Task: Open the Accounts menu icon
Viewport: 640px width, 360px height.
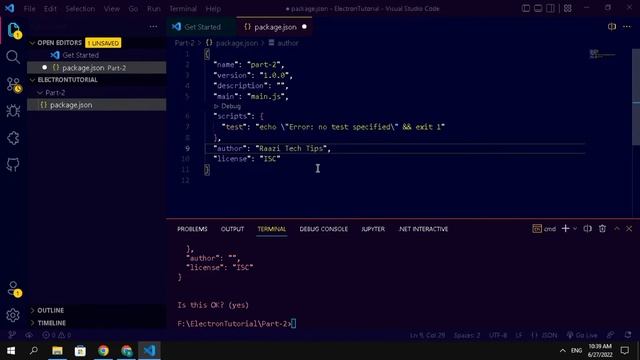Action: point(13,288)
